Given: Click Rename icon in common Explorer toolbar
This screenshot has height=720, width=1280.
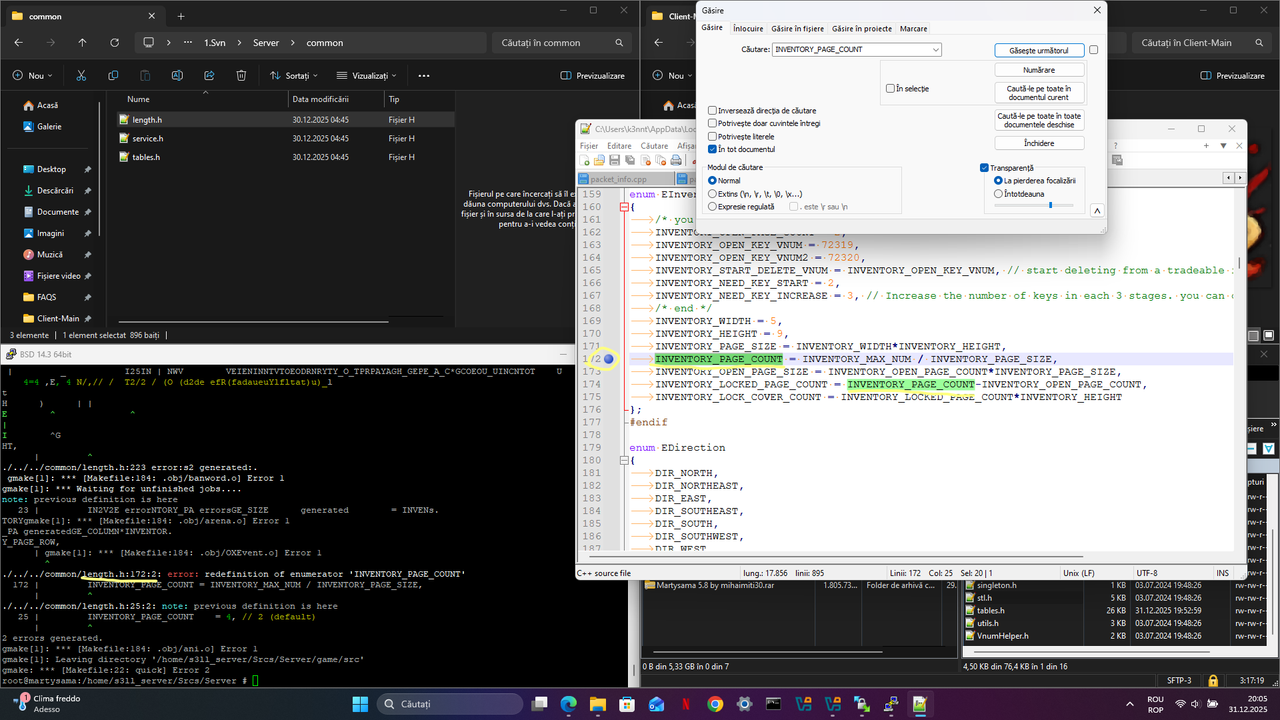Looking at the screenshot, I should click(x=177, y=76).
